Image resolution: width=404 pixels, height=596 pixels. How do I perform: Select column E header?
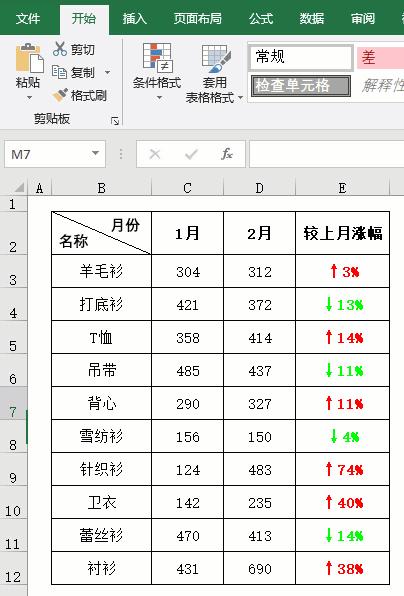tap(342, 188)
